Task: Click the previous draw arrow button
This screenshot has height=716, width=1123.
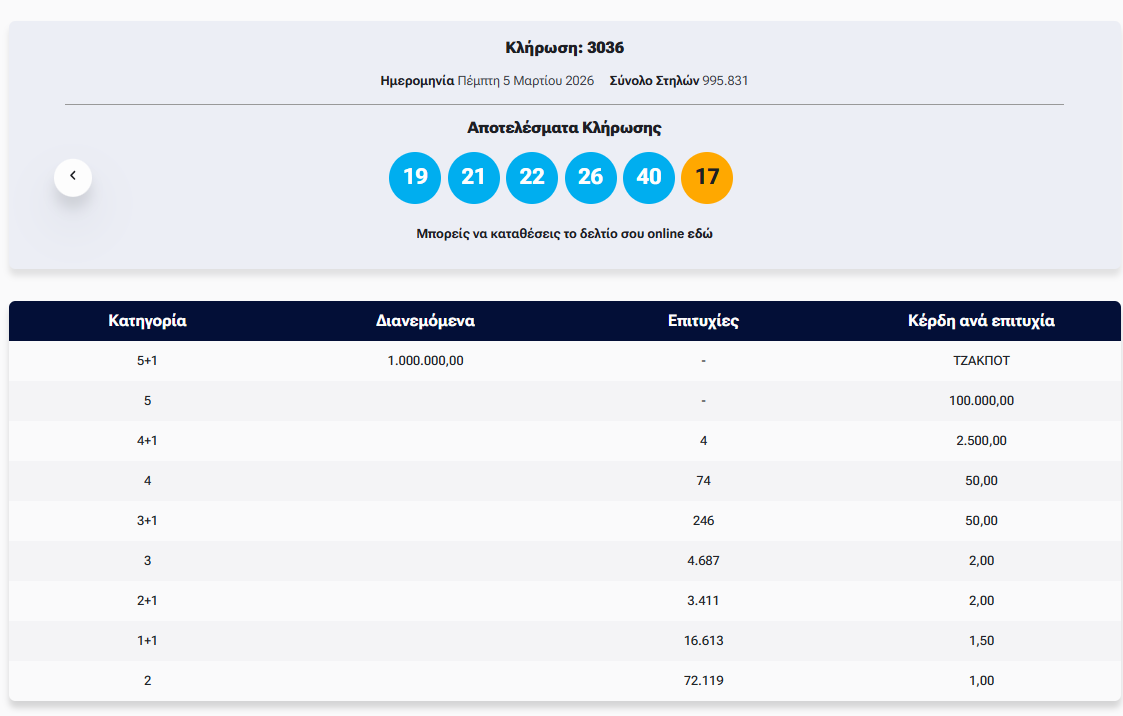Action: [73, 177]
